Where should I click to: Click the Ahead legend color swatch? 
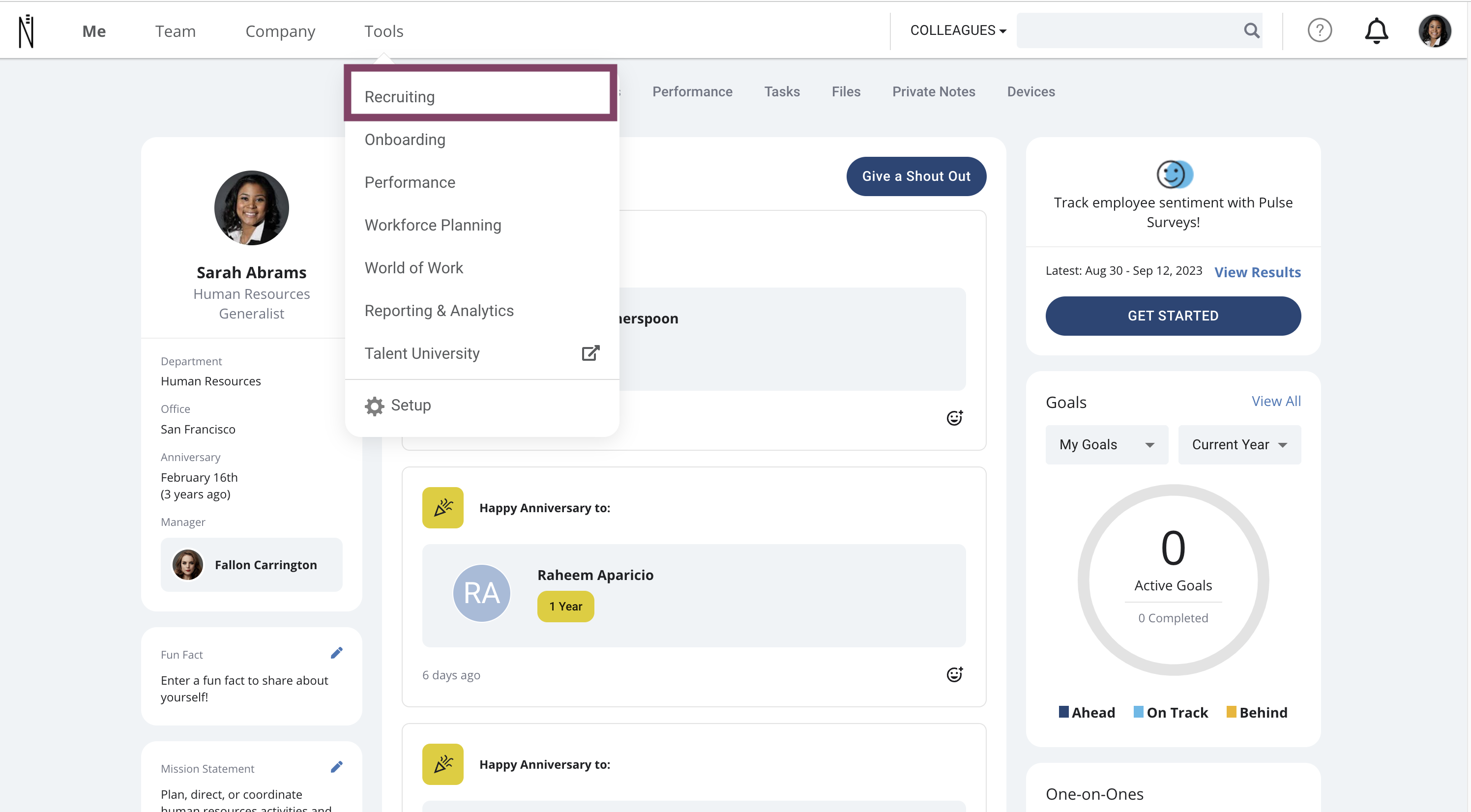pos(1064,712)
